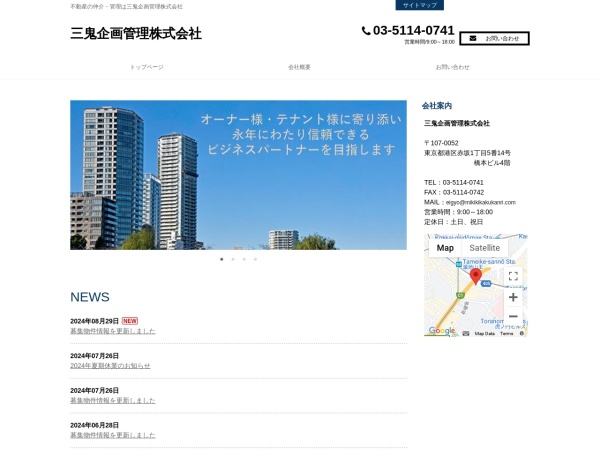
Task: Click the 三鬼企画管理株式会社 site title
Action: tap(136, 33)
